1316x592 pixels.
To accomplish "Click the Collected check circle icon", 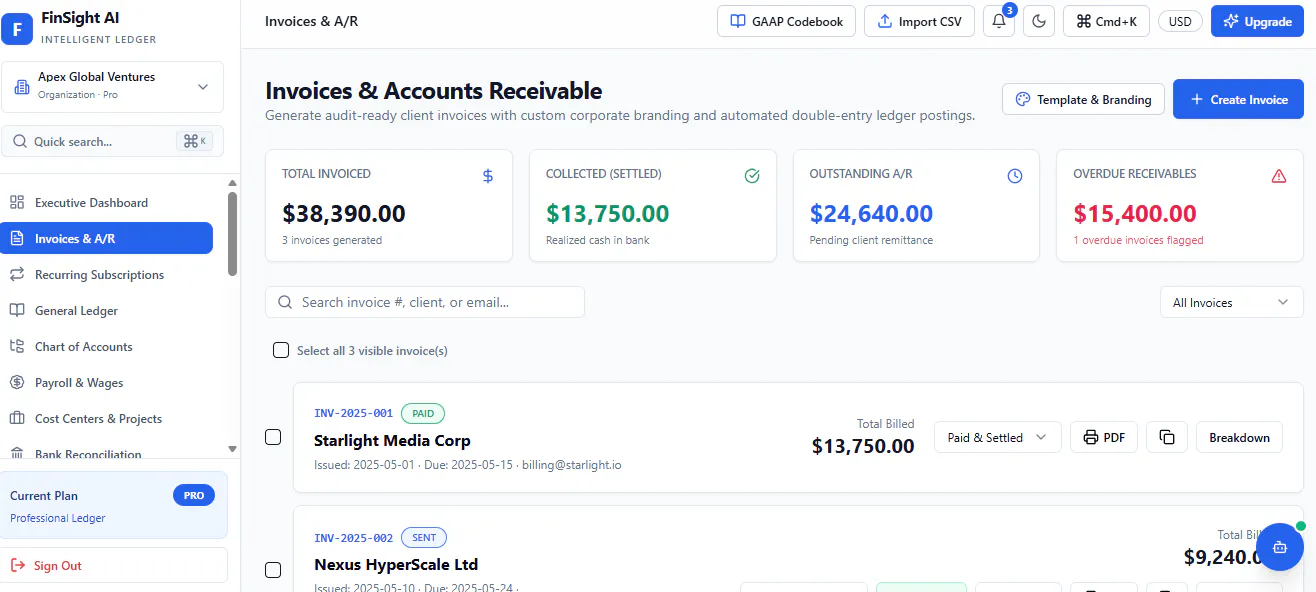I will point(752,176).
